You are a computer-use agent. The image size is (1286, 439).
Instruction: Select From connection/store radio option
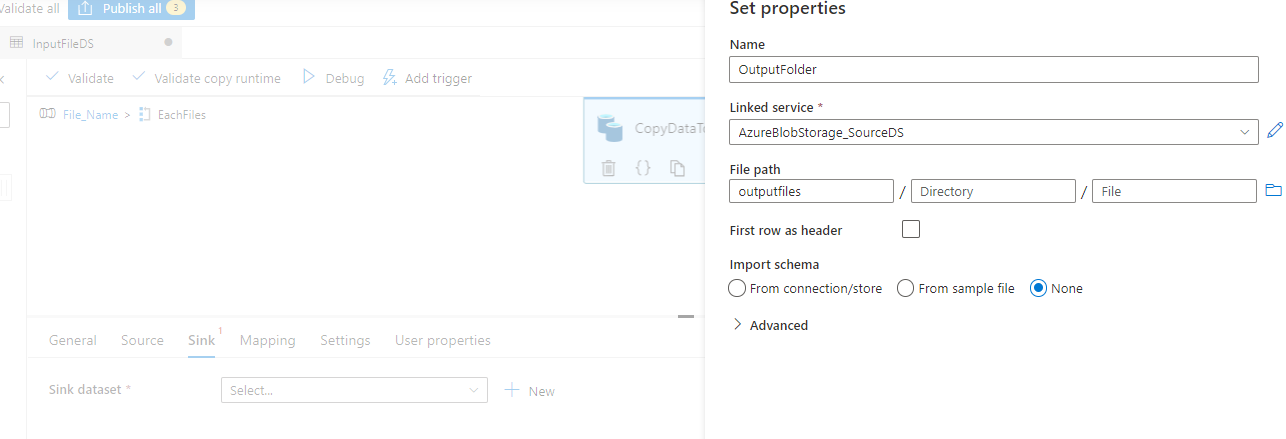(737, 288)
